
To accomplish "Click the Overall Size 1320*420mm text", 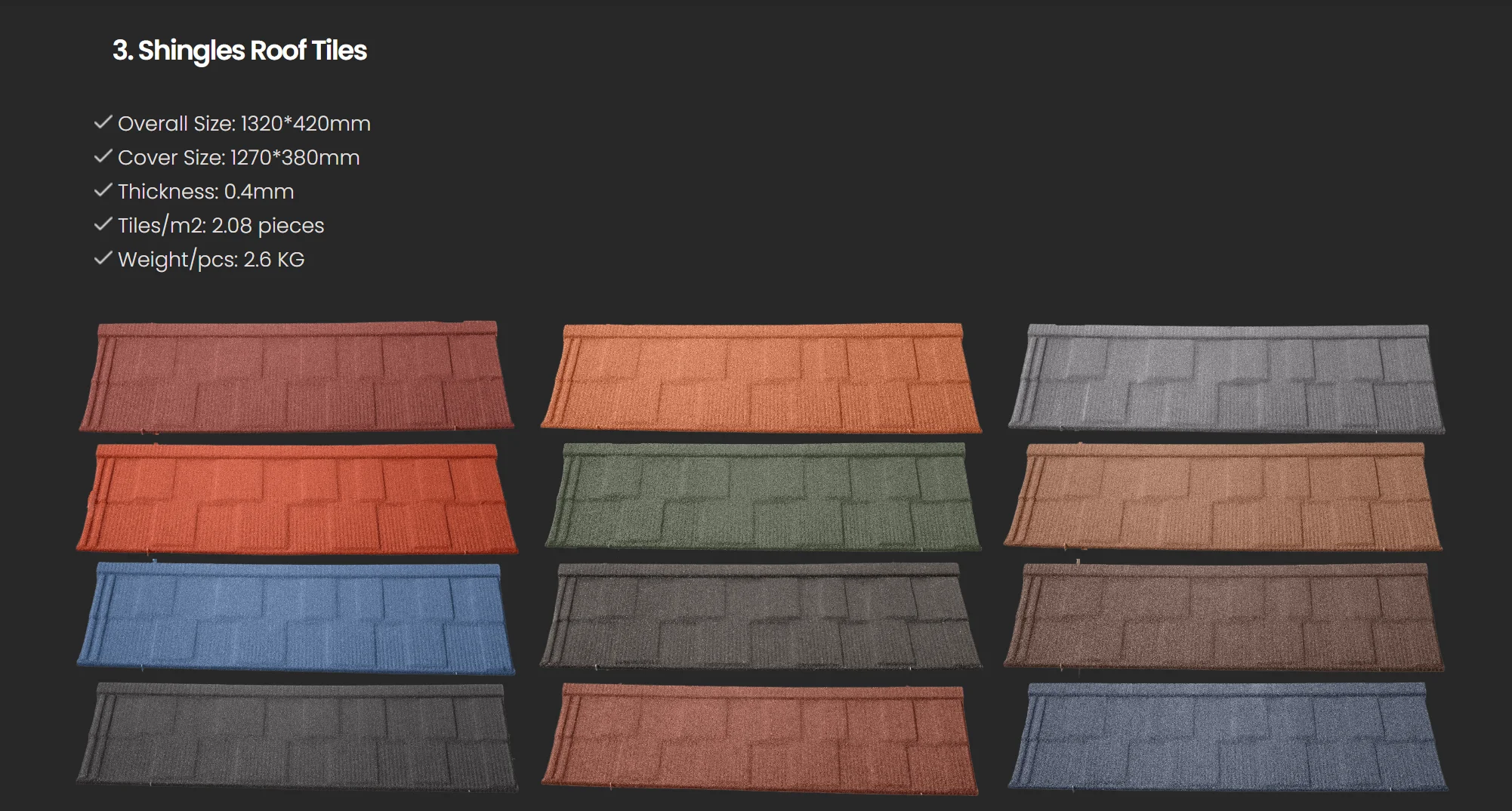I will [244, 123].
